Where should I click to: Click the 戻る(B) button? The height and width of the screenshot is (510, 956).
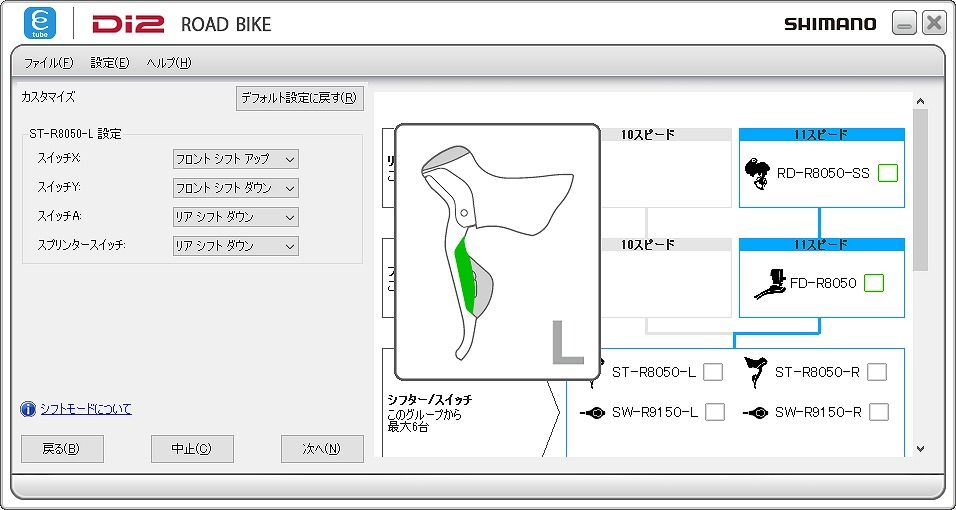point(62,449)
